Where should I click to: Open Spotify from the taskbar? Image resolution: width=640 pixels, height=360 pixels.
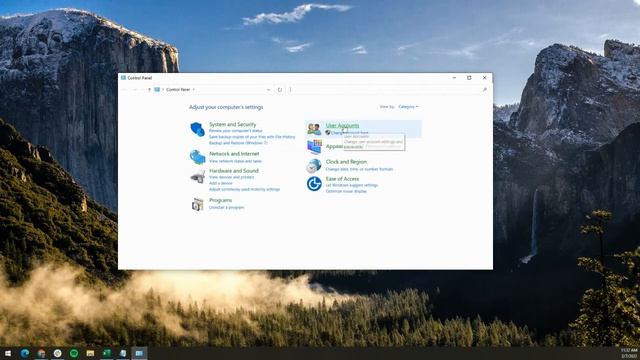click(x=74, y=353)
